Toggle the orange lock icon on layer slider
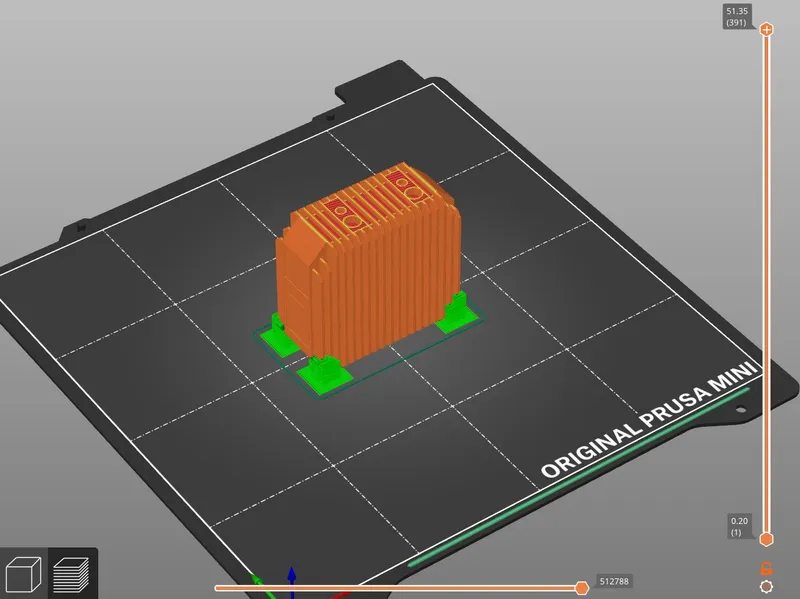Image resolution: width=800 pixels, height=599 pixels. (x=766, y=568)
